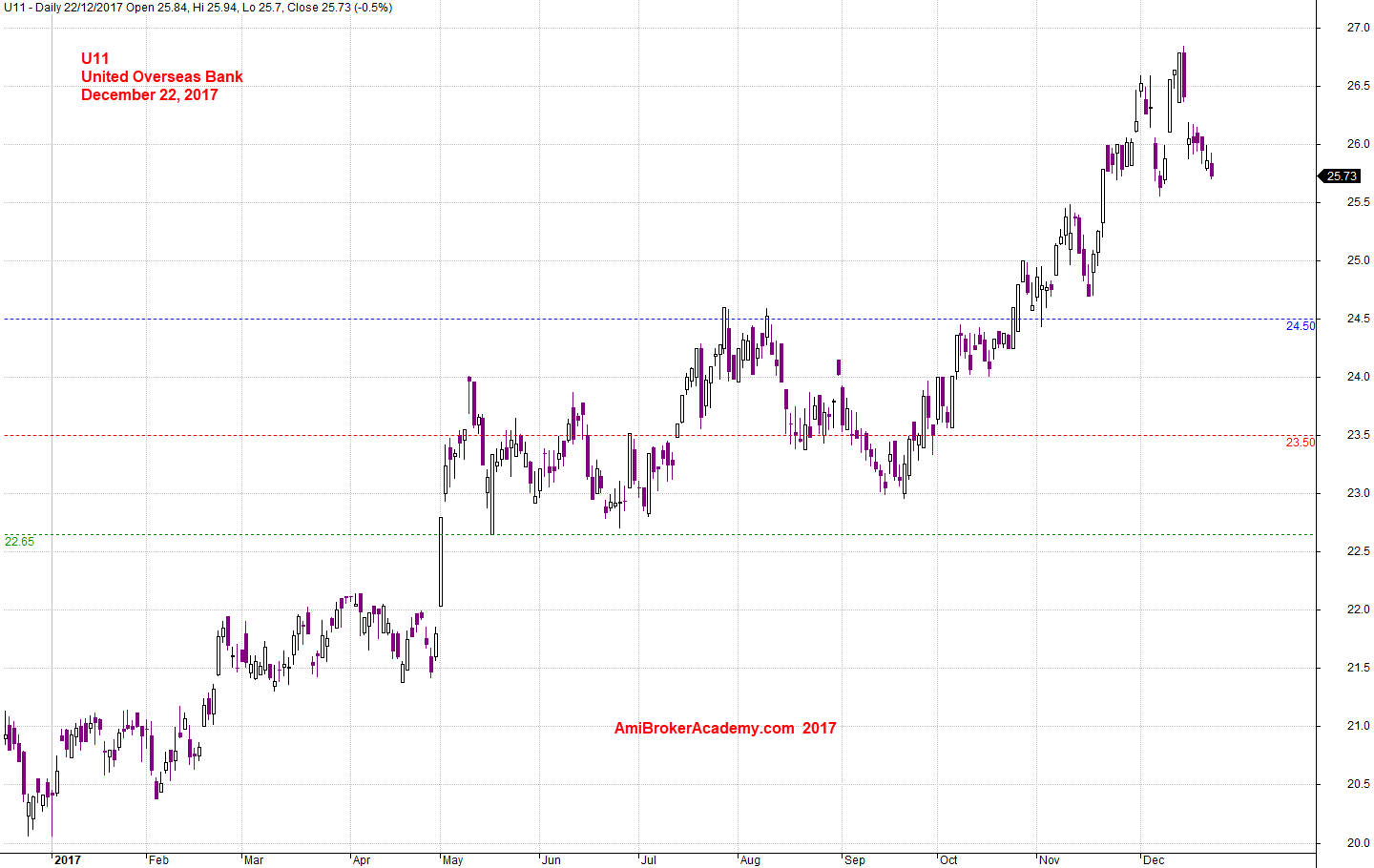The width and height of the screenshot is (1374, 868).
Task: Click the 'Nov' month label on time axis
Action: pos(1050,860)
